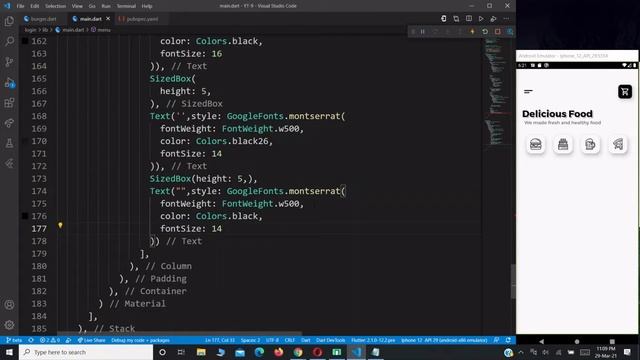Image resolution: width=640 pixels, height=360 pixels.
Task: Trigger Flutter hot reload lightning icon
Action: pos(472,31)
